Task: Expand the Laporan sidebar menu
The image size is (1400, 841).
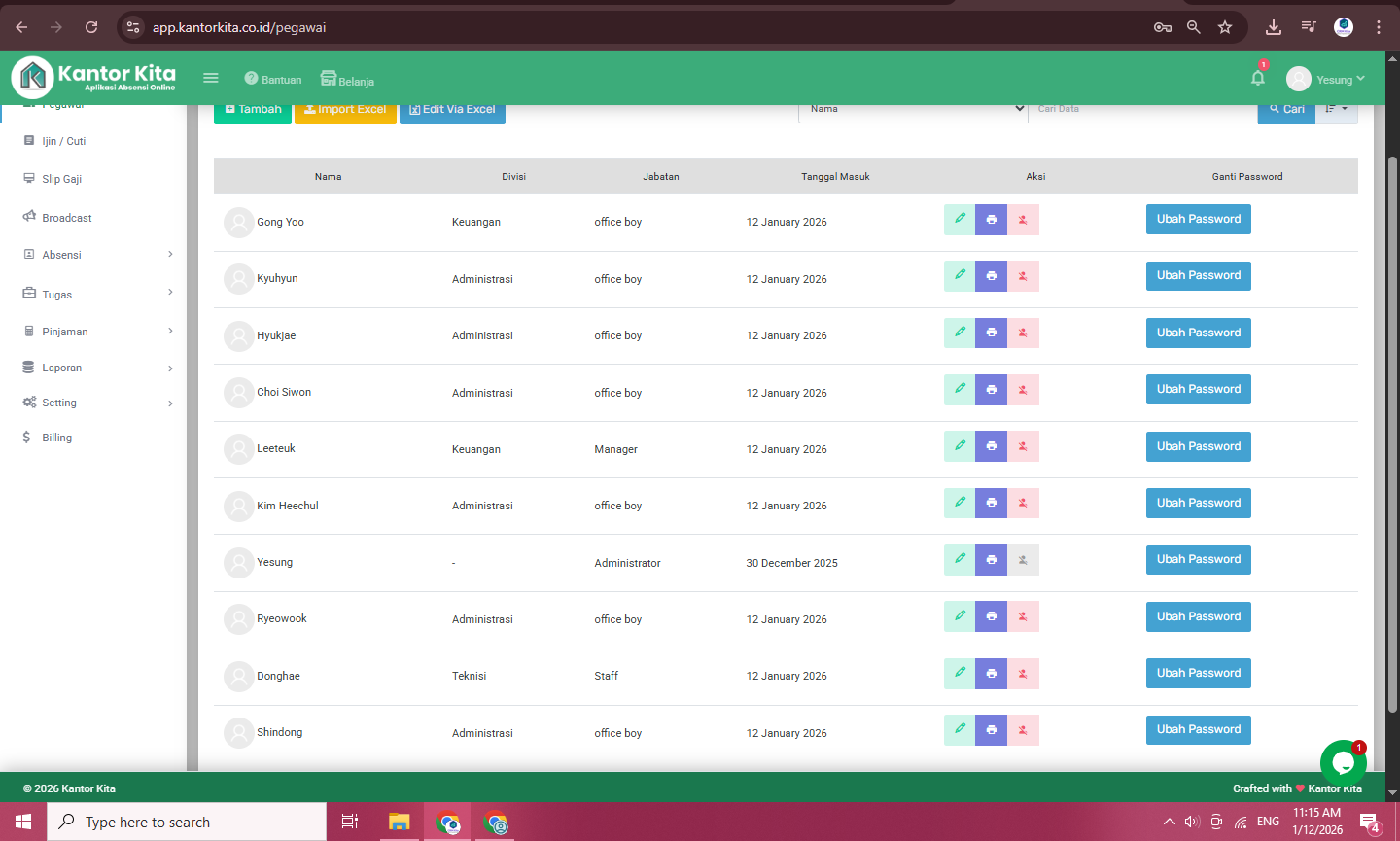Action: coord(97,368)
